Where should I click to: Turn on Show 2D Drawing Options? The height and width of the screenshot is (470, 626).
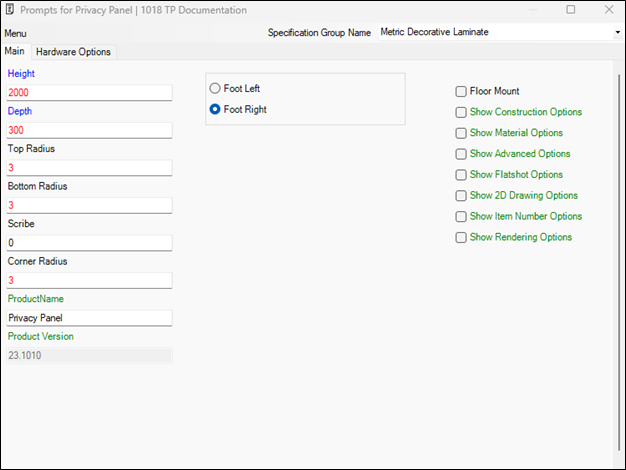pos(461,196)
